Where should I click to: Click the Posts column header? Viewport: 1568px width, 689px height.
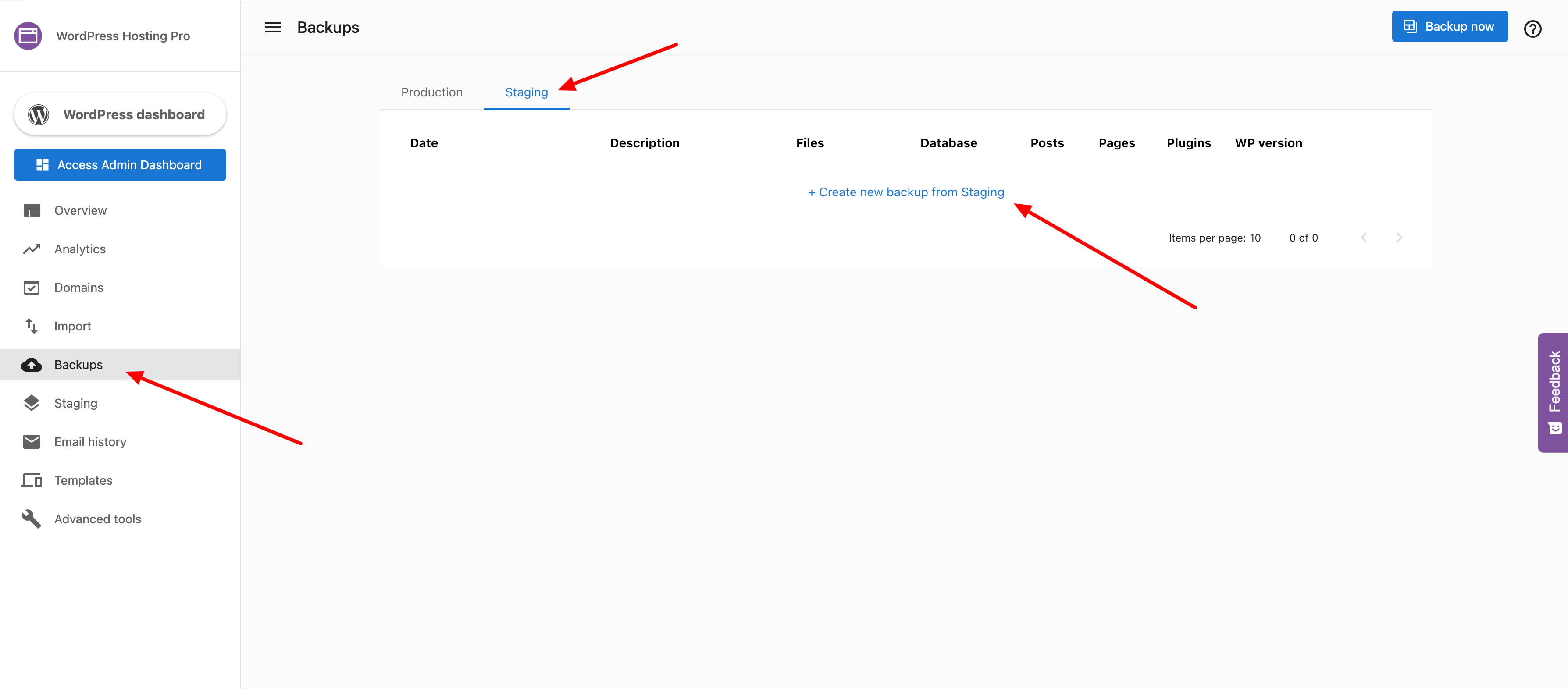(x=1047, y=143)
